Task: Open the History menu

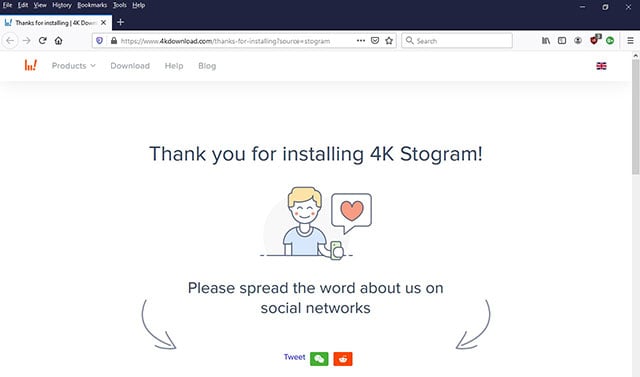Action: point(62,5)
